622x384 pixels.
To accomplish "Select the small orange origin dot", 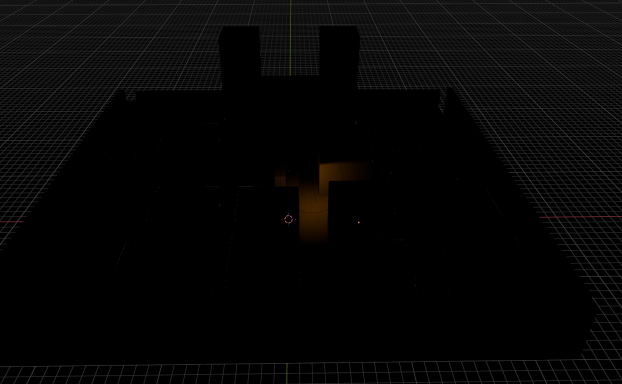I will (x=359, y=223).
